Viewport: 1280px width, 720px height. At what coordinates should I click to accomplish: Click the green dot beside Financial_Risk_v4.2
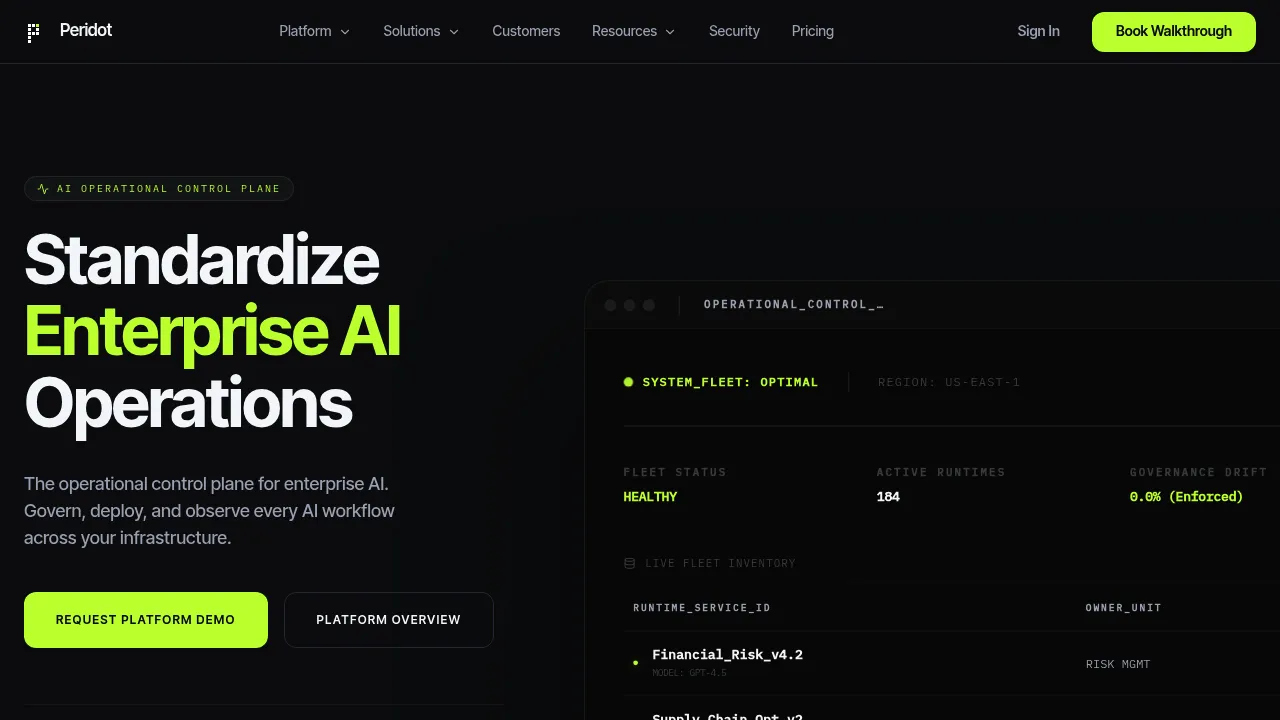point(635,663)
